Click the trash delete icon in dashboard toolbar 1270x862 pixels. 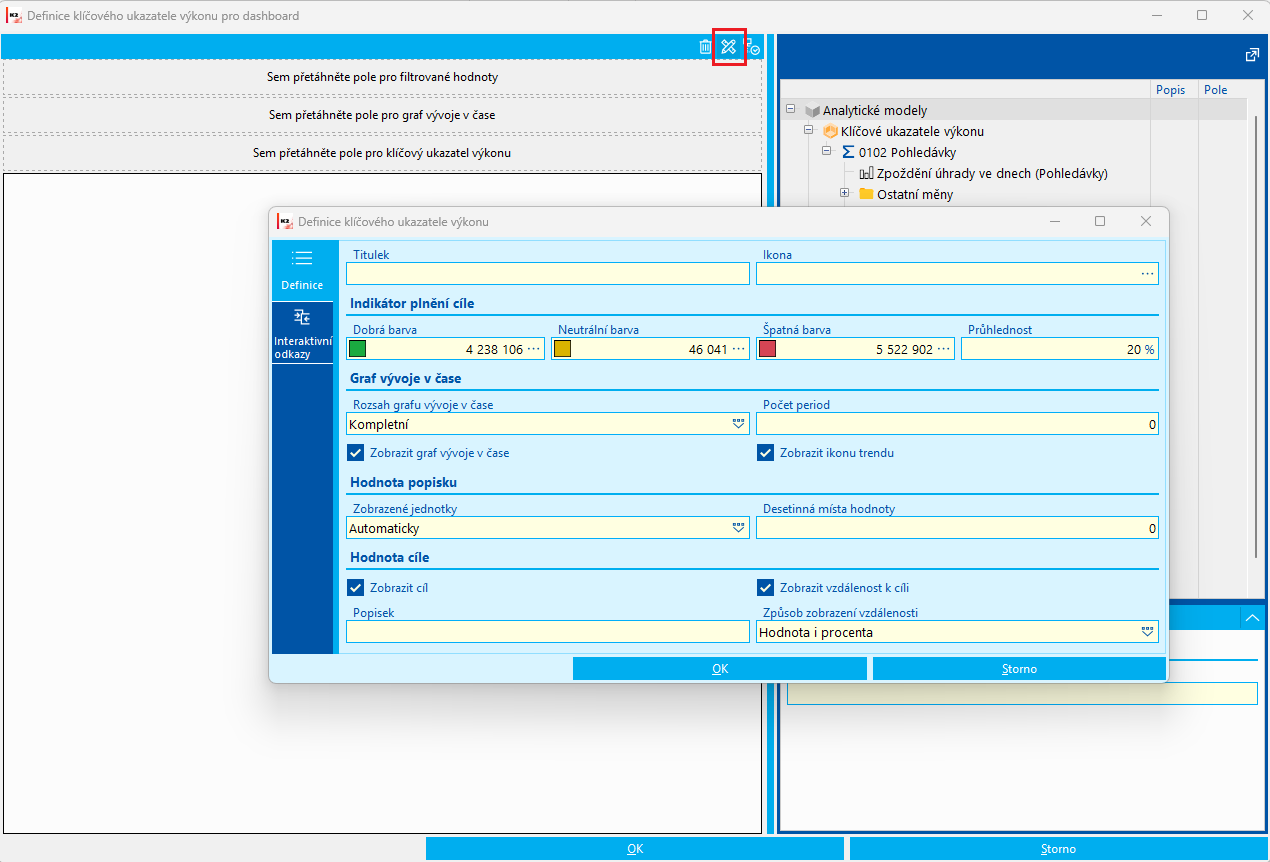point(705,47)
